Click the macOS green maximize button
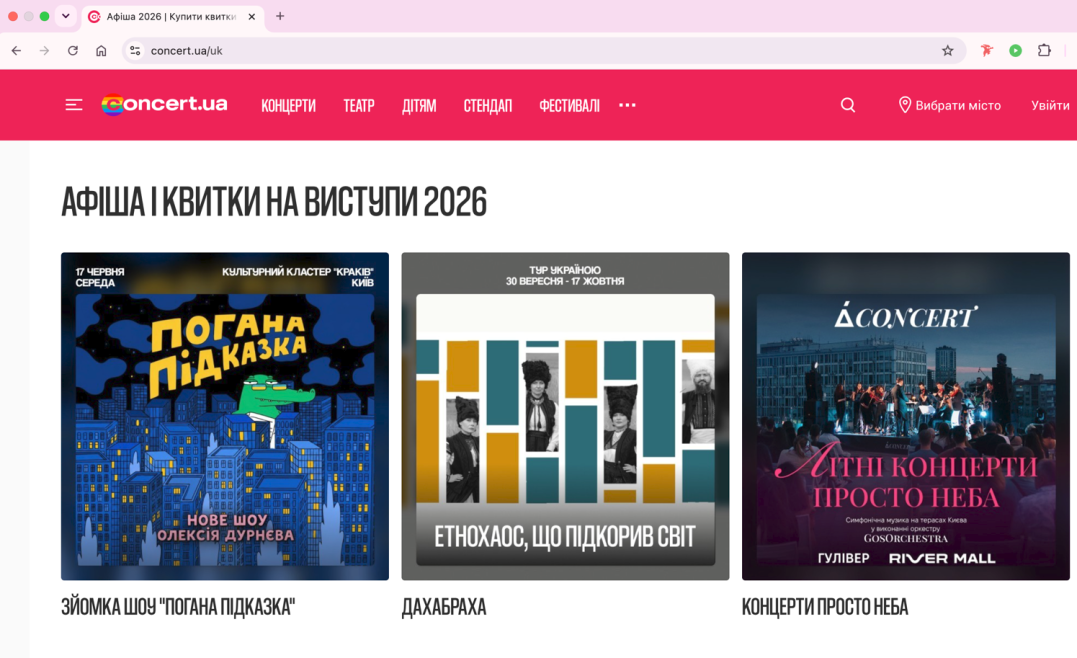This screenshot has height=658, width=1077. [x=44, y=16]
